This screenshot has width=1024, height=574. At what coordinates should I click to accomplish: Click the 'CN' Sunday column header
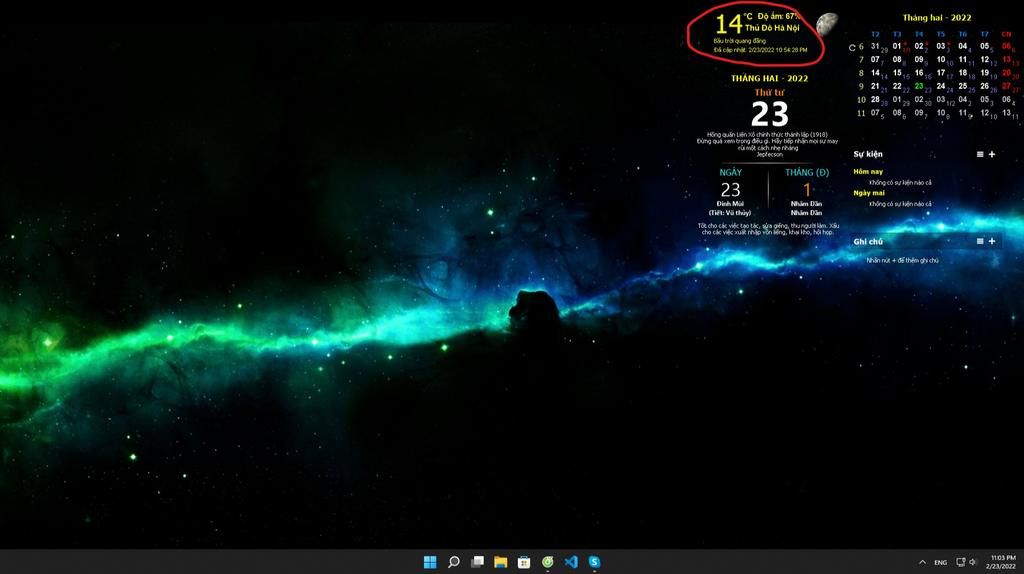tap(1006, 35)
